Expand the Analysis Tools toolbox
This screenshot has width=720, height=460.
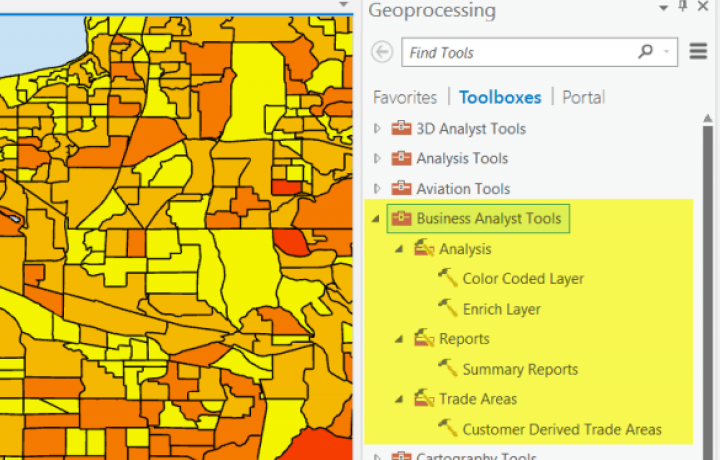377,158
